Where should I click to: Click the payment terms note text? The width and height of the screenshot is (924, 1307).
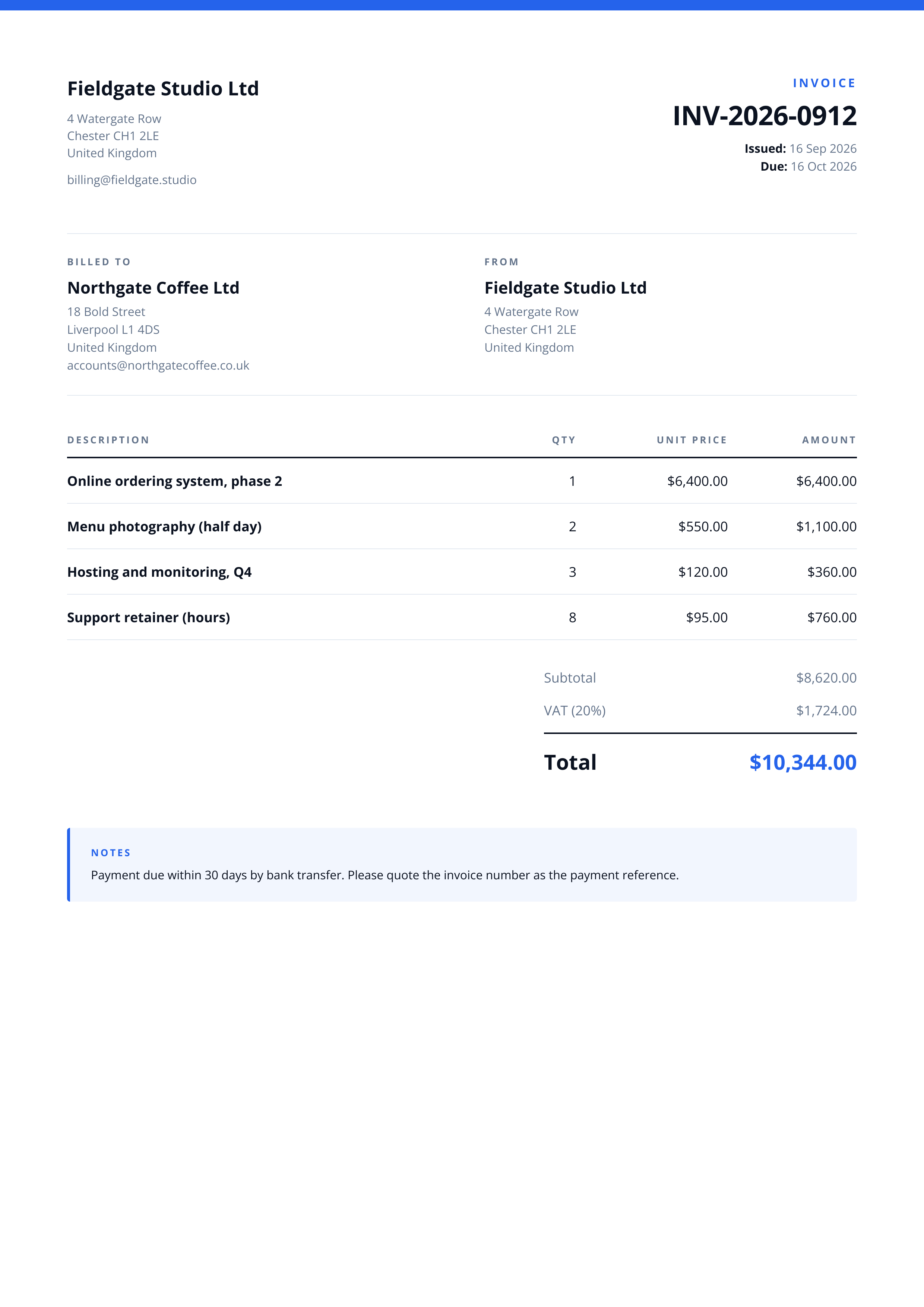point(385,876)
